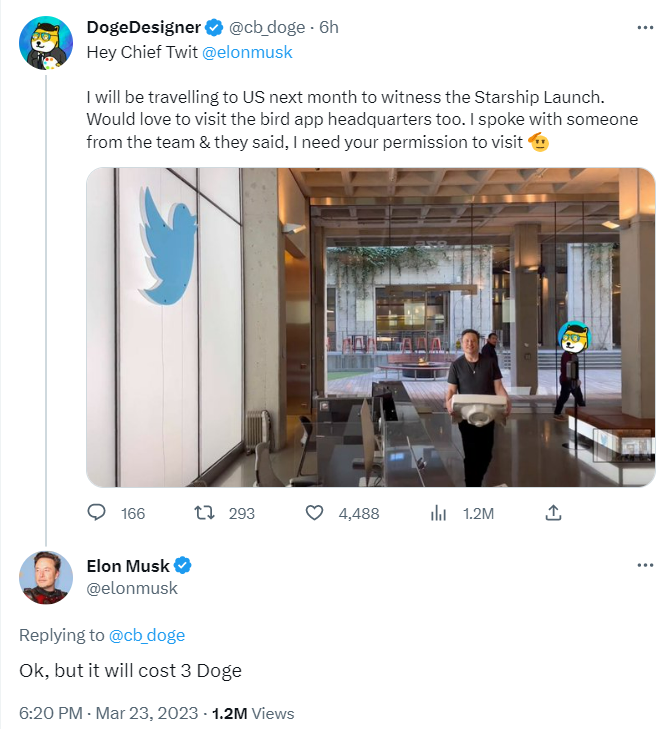671x729 pixels.
Task: Open more options on Elon's reply
Action: tap(644, 566)
